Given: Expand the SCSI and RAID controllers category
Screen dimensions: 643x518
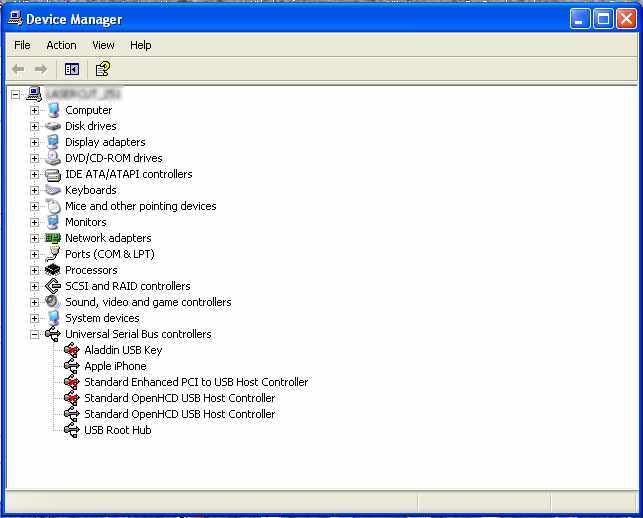Looking at the screenshot, I should (x=34, y=287).
